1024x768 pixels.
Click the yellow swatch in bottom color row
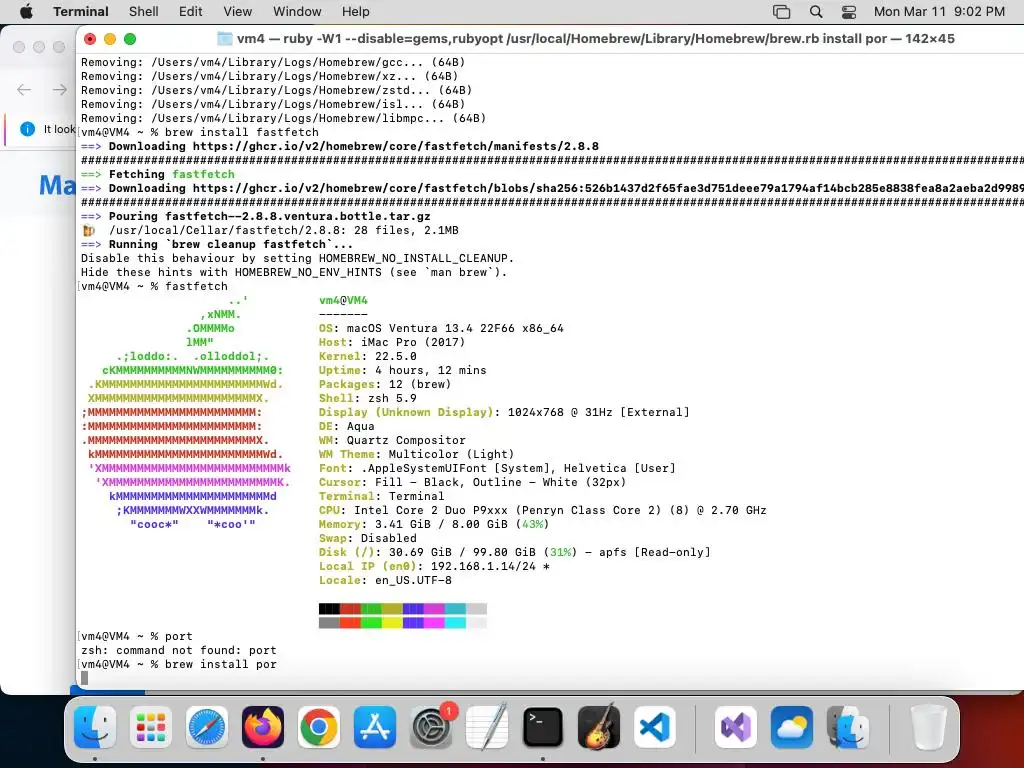point(392,623)
